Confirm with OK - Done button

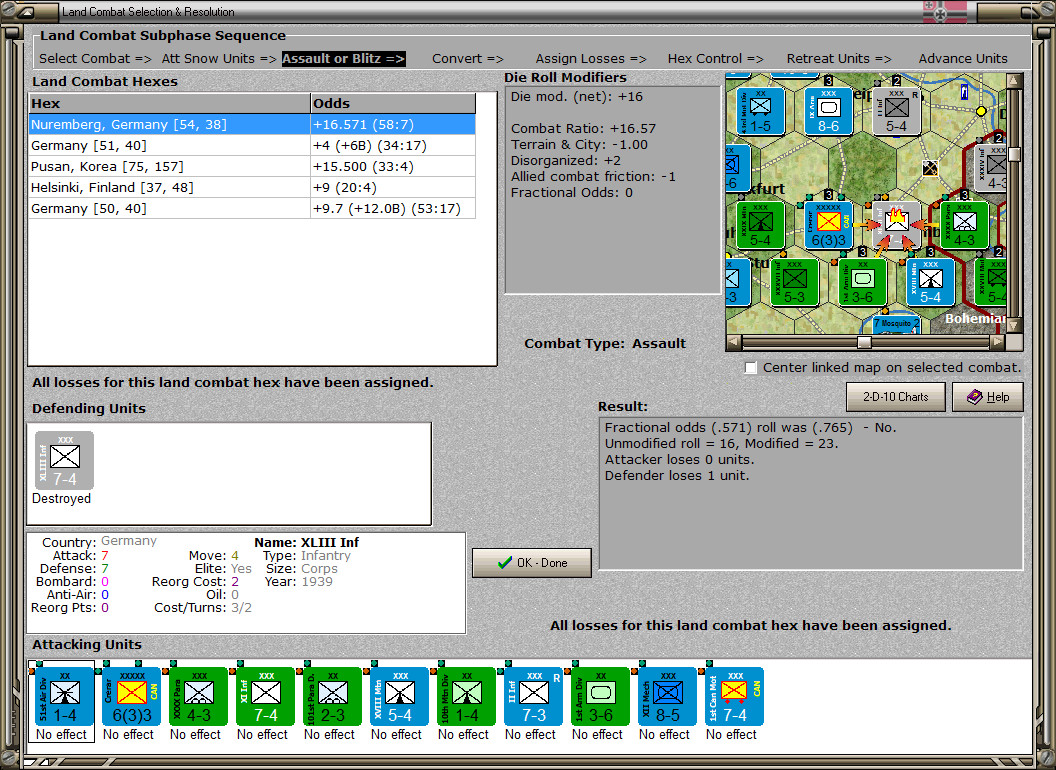(532, 563)
